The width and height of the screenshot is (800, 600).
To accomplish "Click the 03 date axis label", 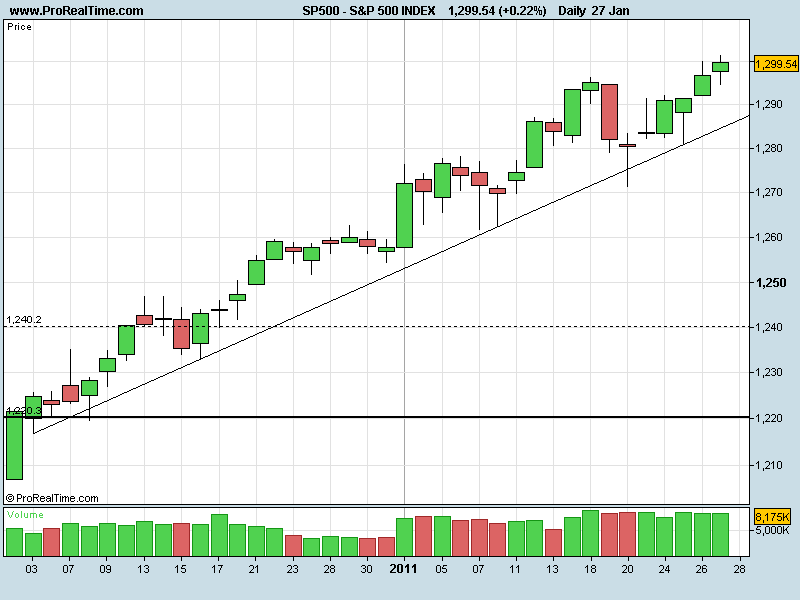I will tap(32, 569).
